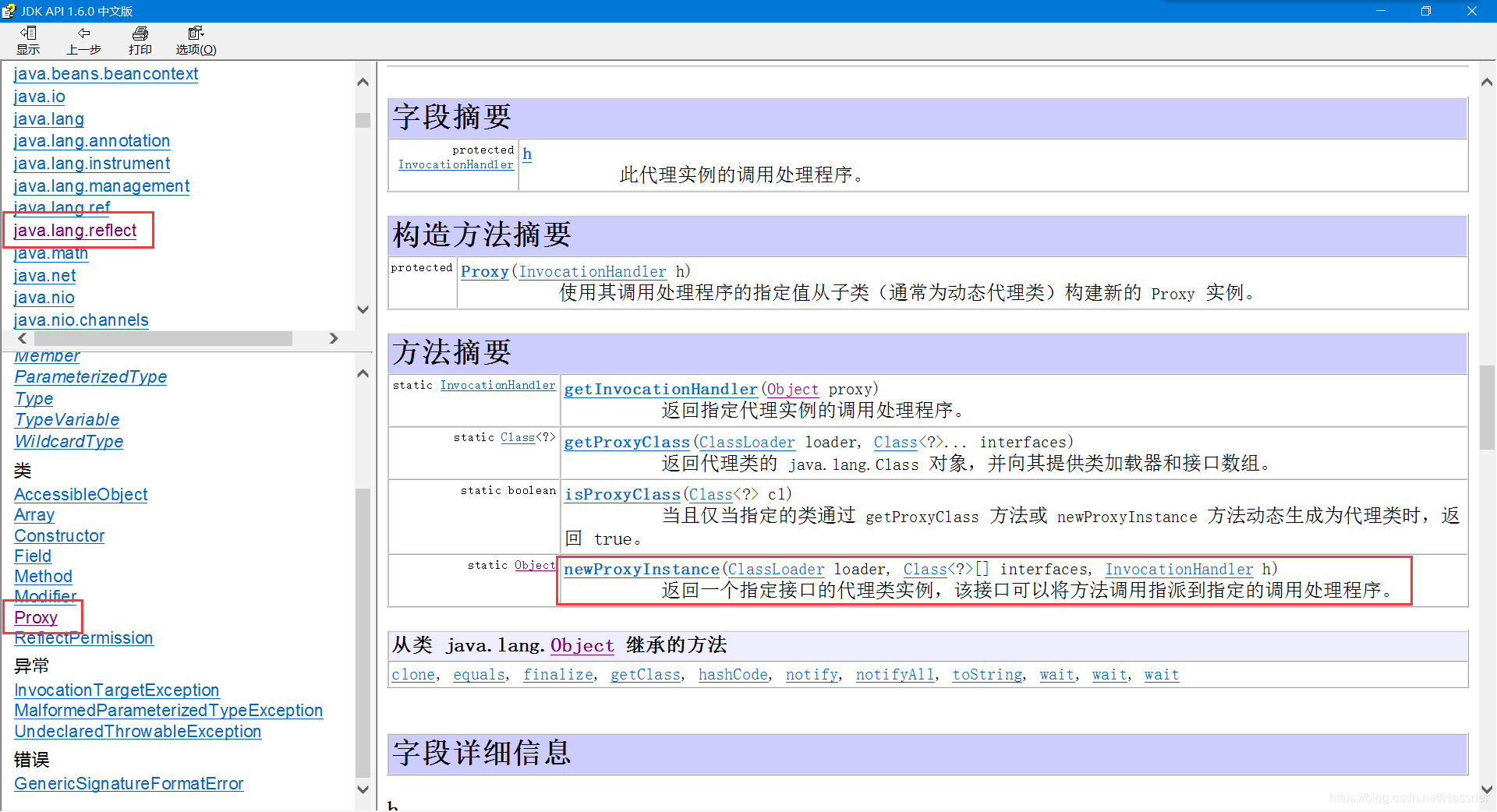The height and width of the screenshot is (812, 1497).
Task: Click the main content vertical scrollbar thumb
Action: coord(1487,408)
